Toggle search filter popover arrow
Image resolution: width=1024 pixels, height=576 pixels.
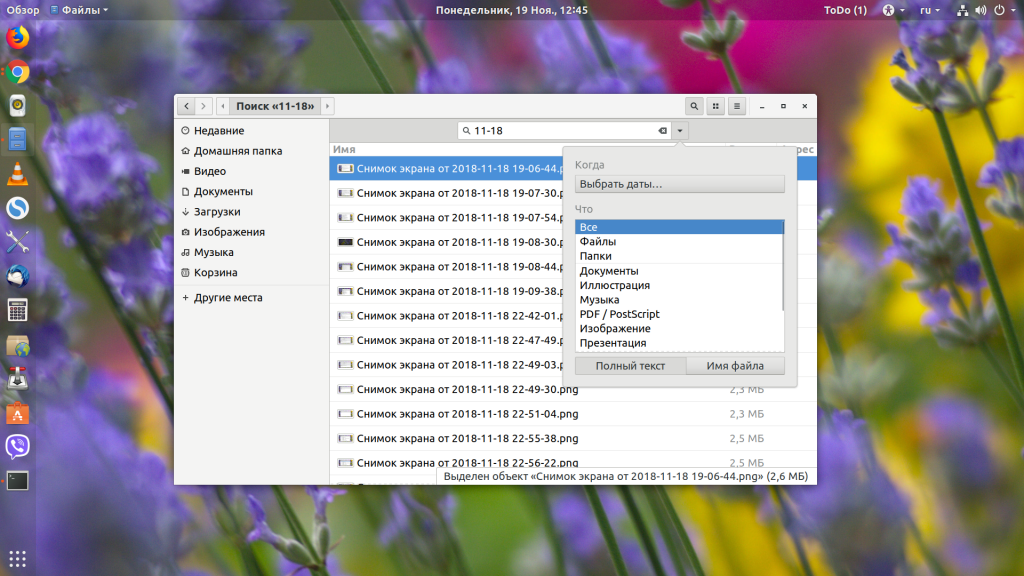680,131
